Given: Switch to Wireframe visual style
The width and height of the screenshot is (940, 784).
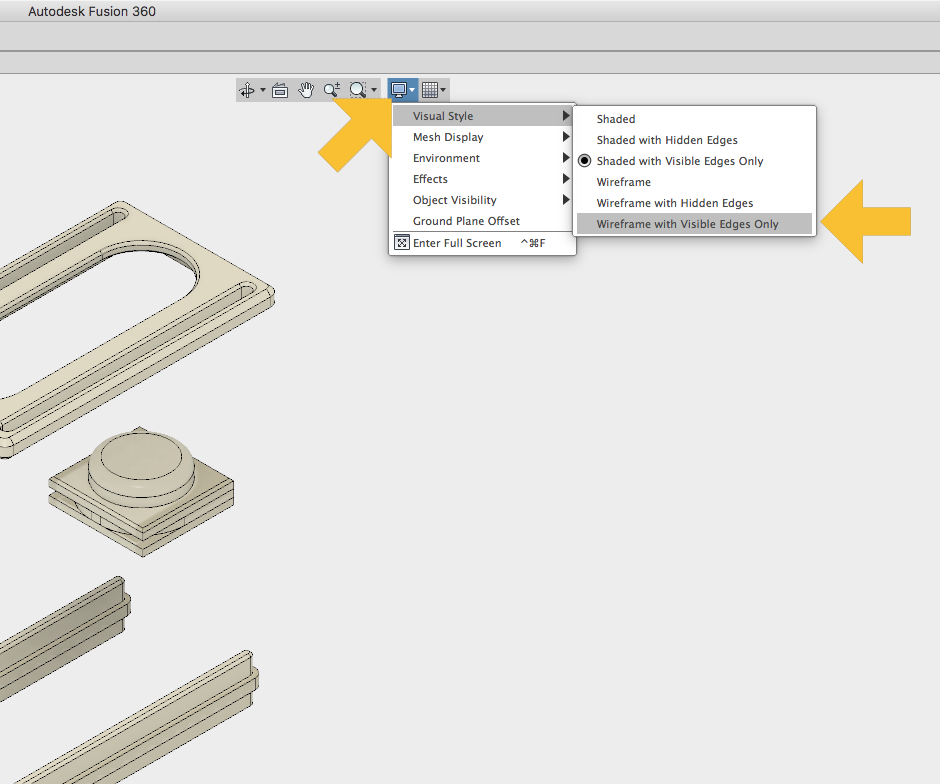Looking at the screenshot, I should pyautogui.click(x=623, y=182).
